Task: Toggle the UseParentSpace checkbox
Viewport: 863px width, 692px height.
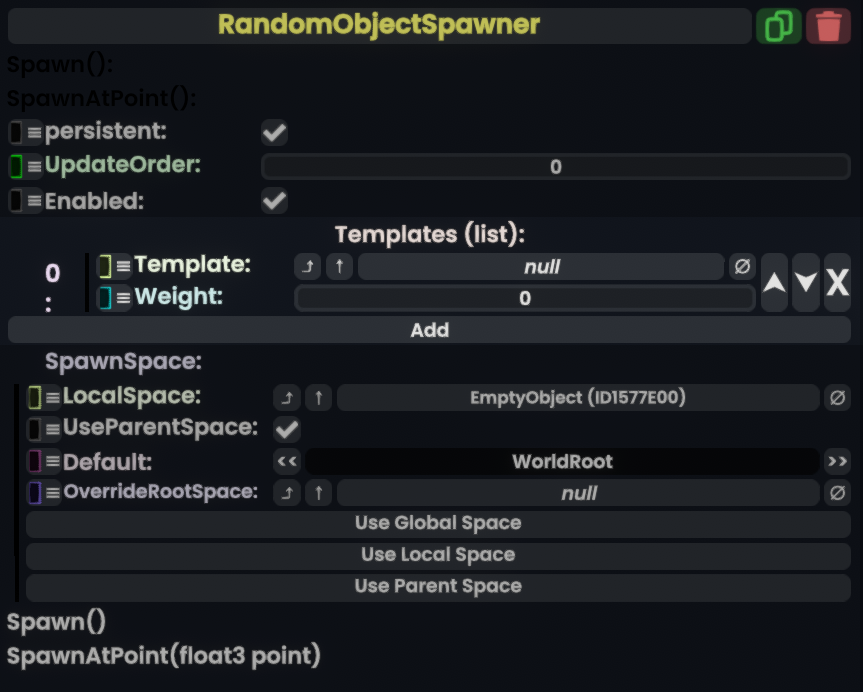Action: pyautogui.click(x=287, y=429)
